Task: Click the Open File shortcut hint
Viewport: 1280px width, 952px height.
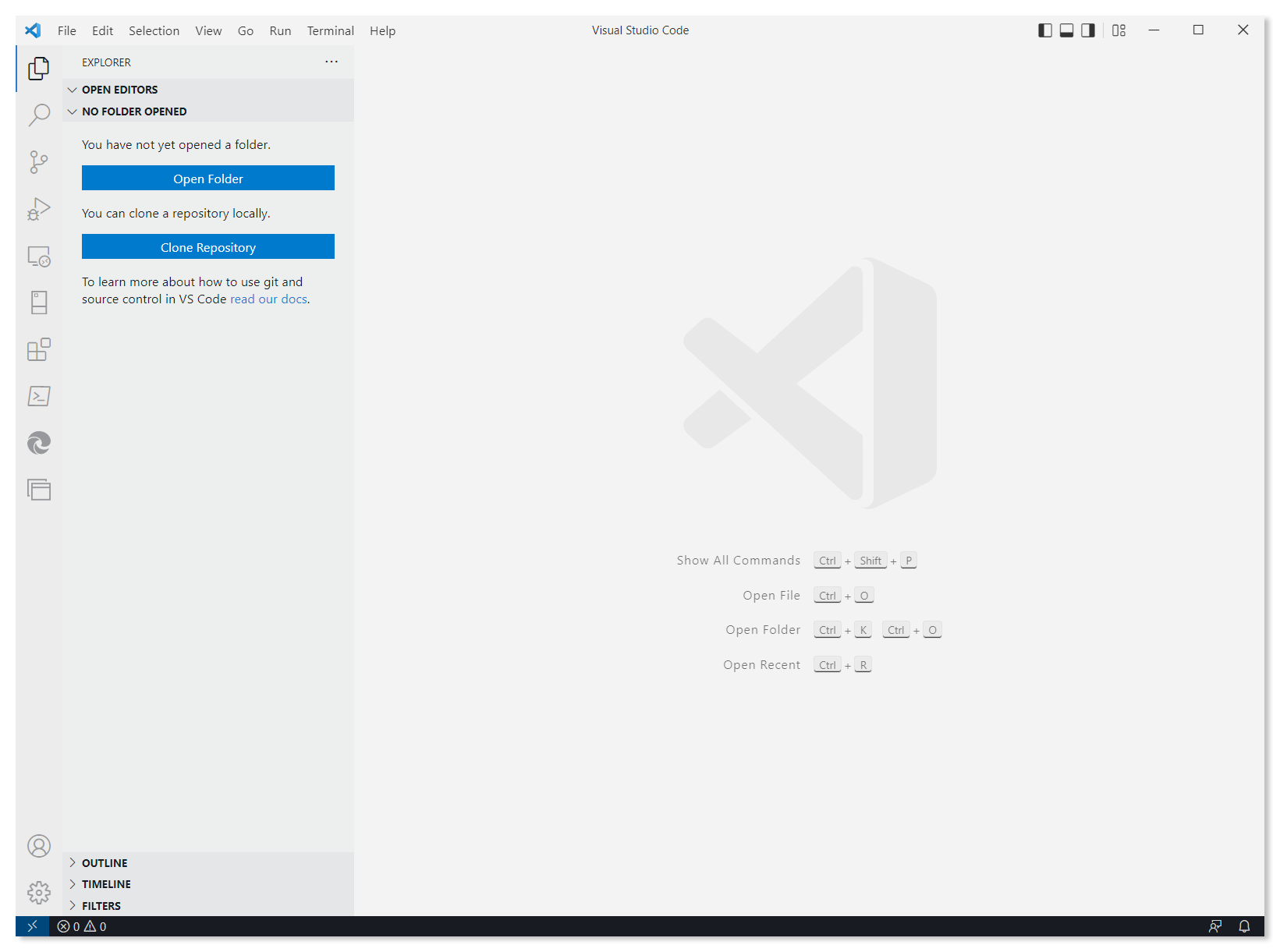Action: point(808,596)
